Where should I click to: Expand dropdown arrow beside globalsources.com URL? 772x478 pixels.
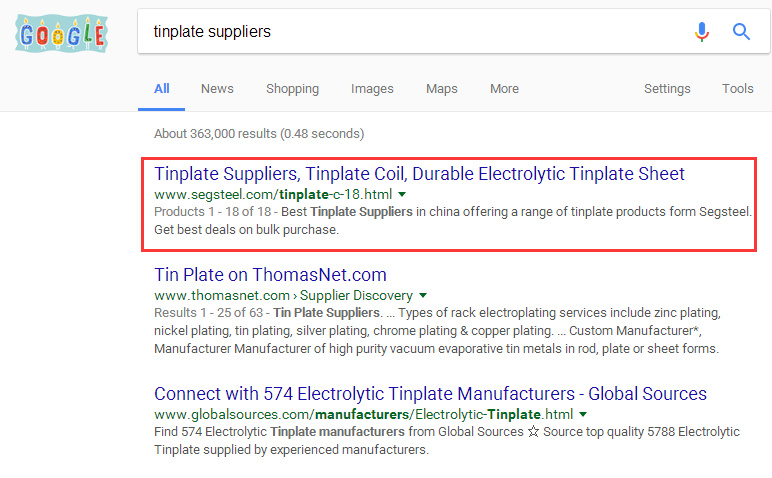[x=582, y=414]
